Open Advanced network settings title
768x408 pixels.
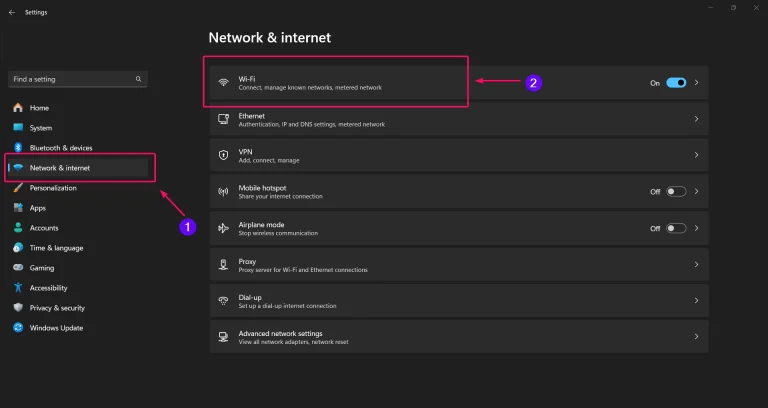click(x=280, y=334)
